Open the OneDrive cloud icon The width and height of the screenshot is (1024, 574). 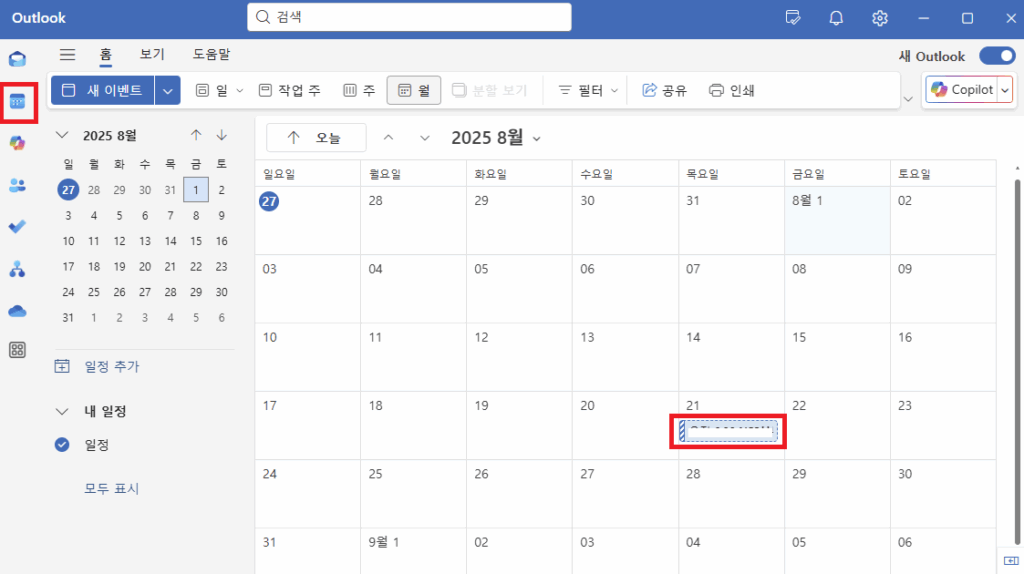click(x=18, y=311)
